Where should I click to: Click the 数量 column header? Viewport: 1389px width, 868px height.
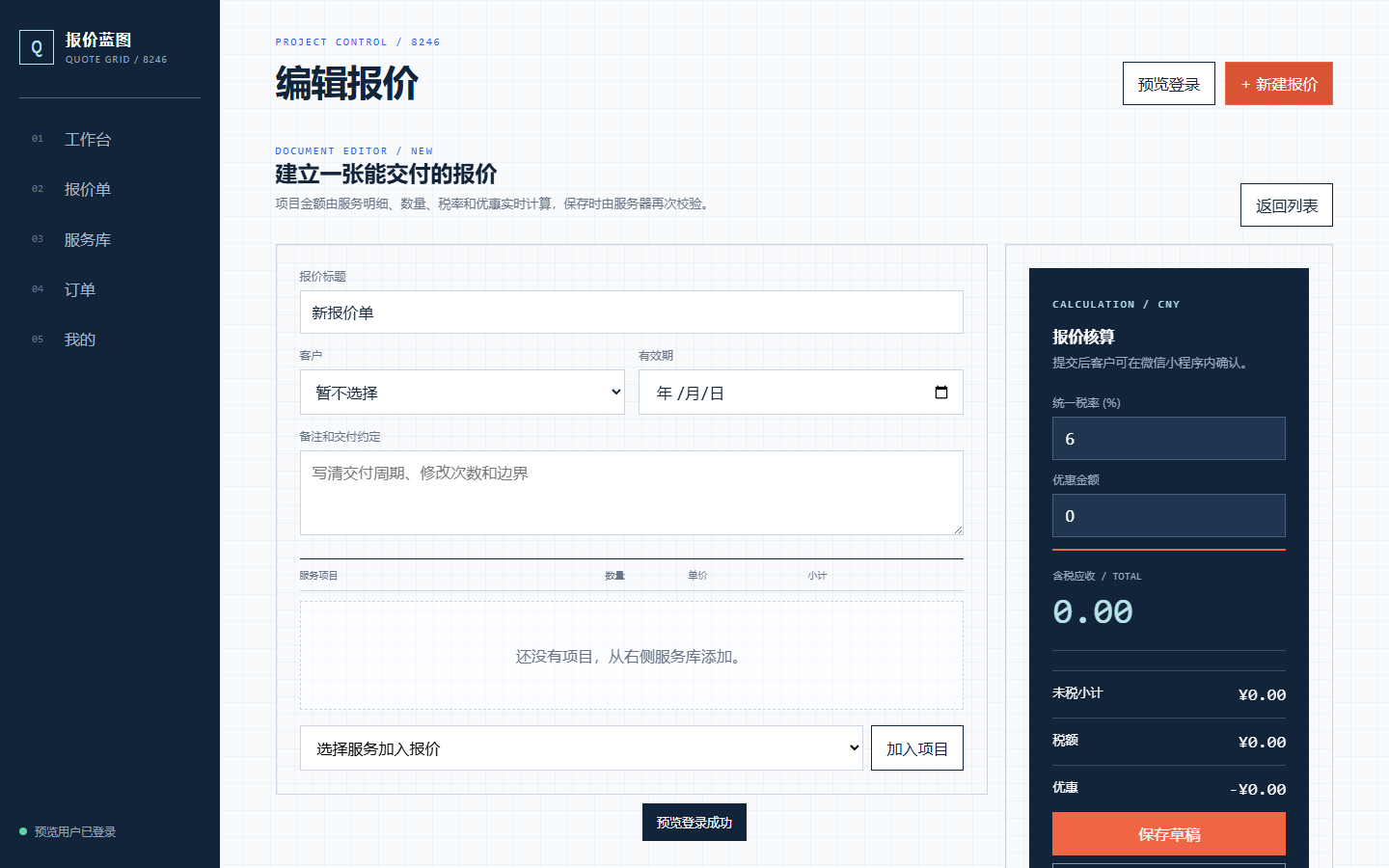614,576
